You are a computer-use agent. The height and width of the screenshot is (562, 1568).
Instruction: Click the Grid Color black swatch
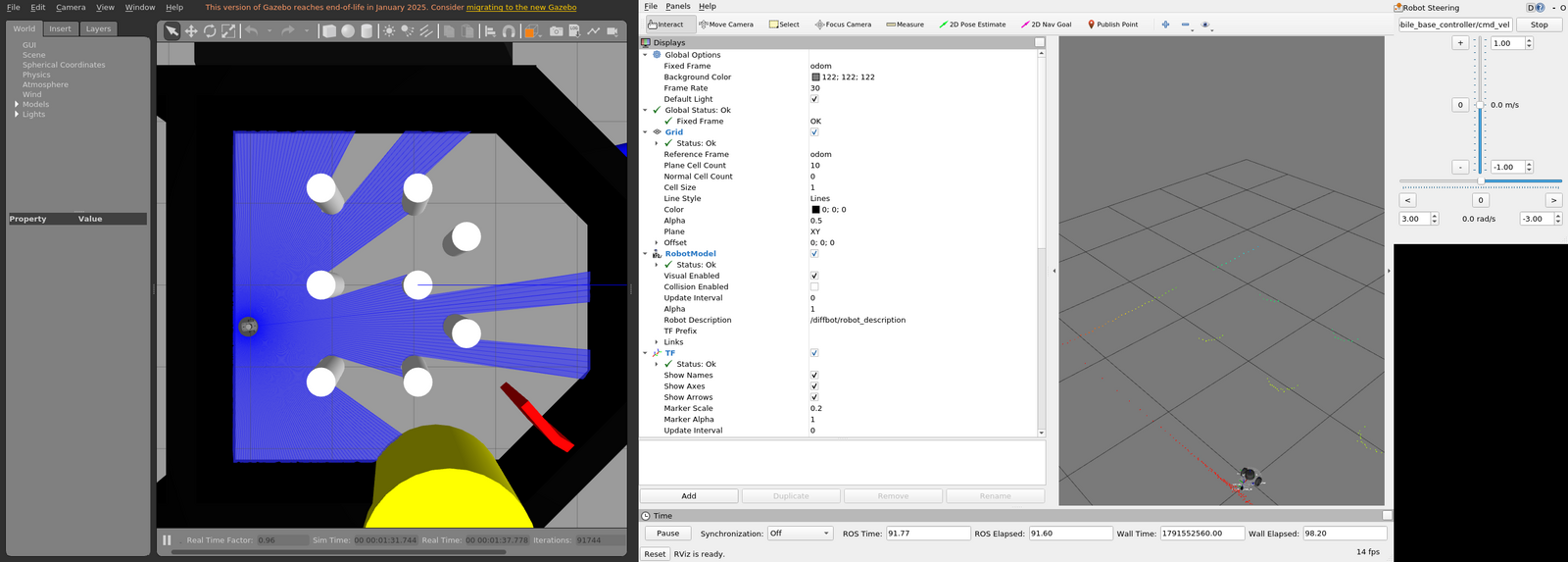click(x=815, y=210)
